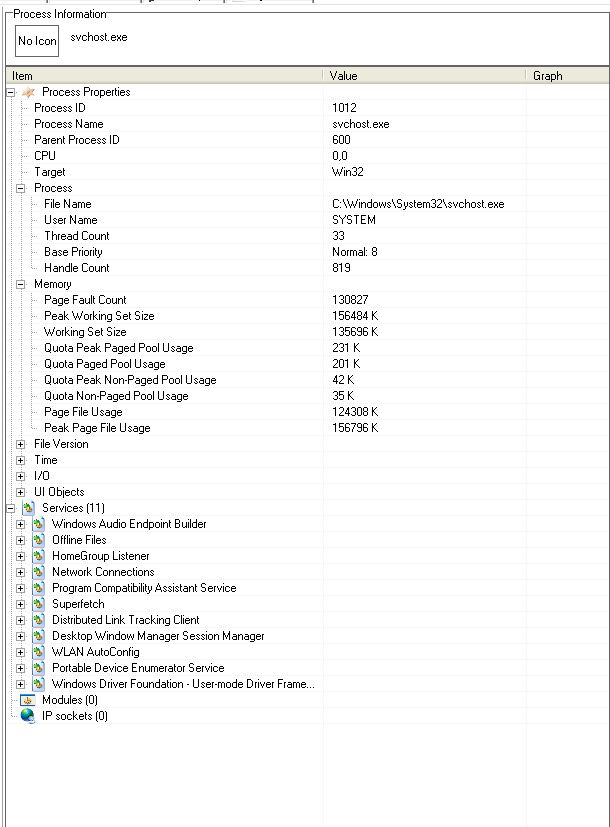Select the Working Set Size row
Screen dimensions: 610x827
pos(307,332)
